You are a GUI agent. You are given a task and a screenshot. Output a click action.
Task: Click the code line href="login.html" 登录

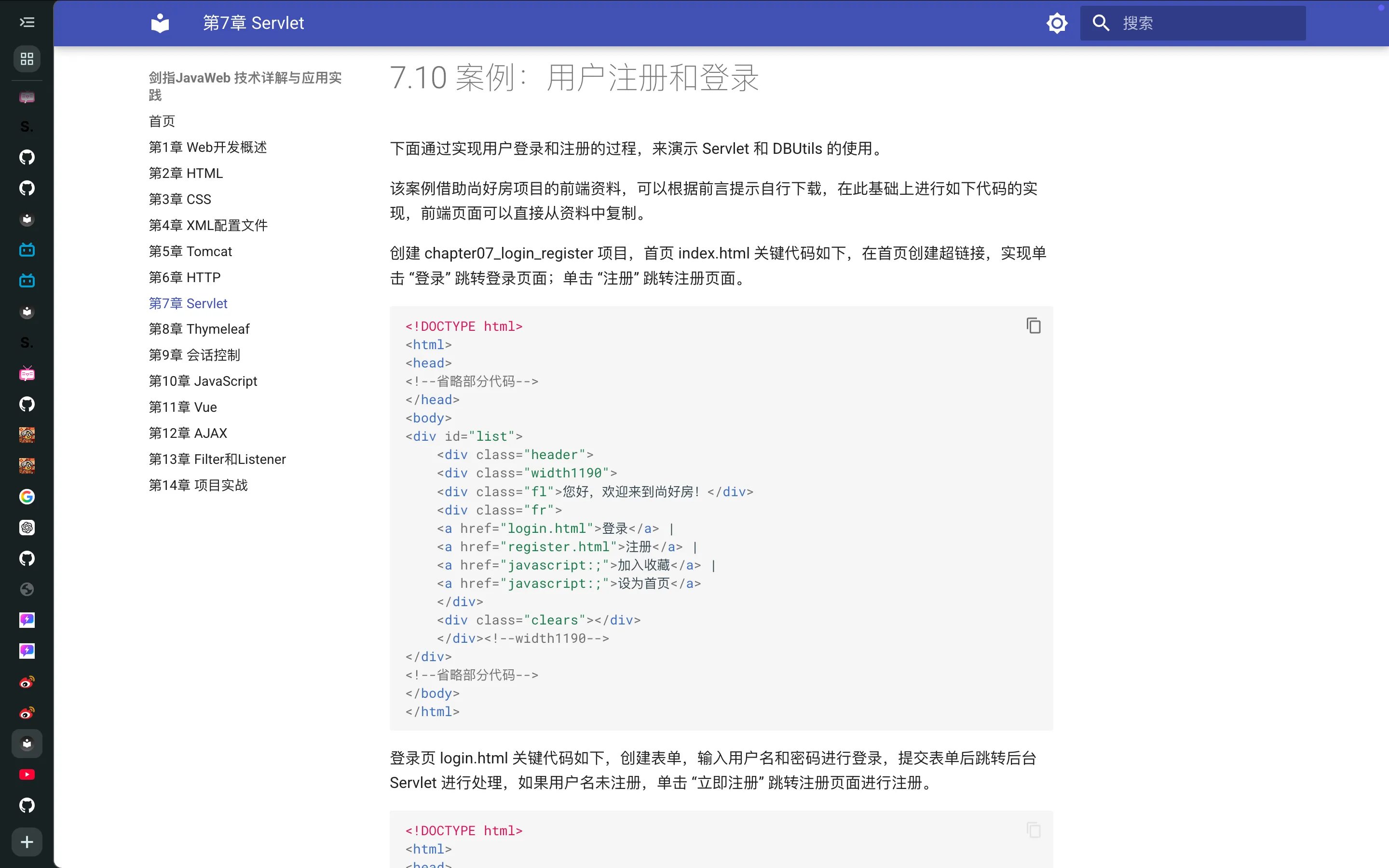555,528
